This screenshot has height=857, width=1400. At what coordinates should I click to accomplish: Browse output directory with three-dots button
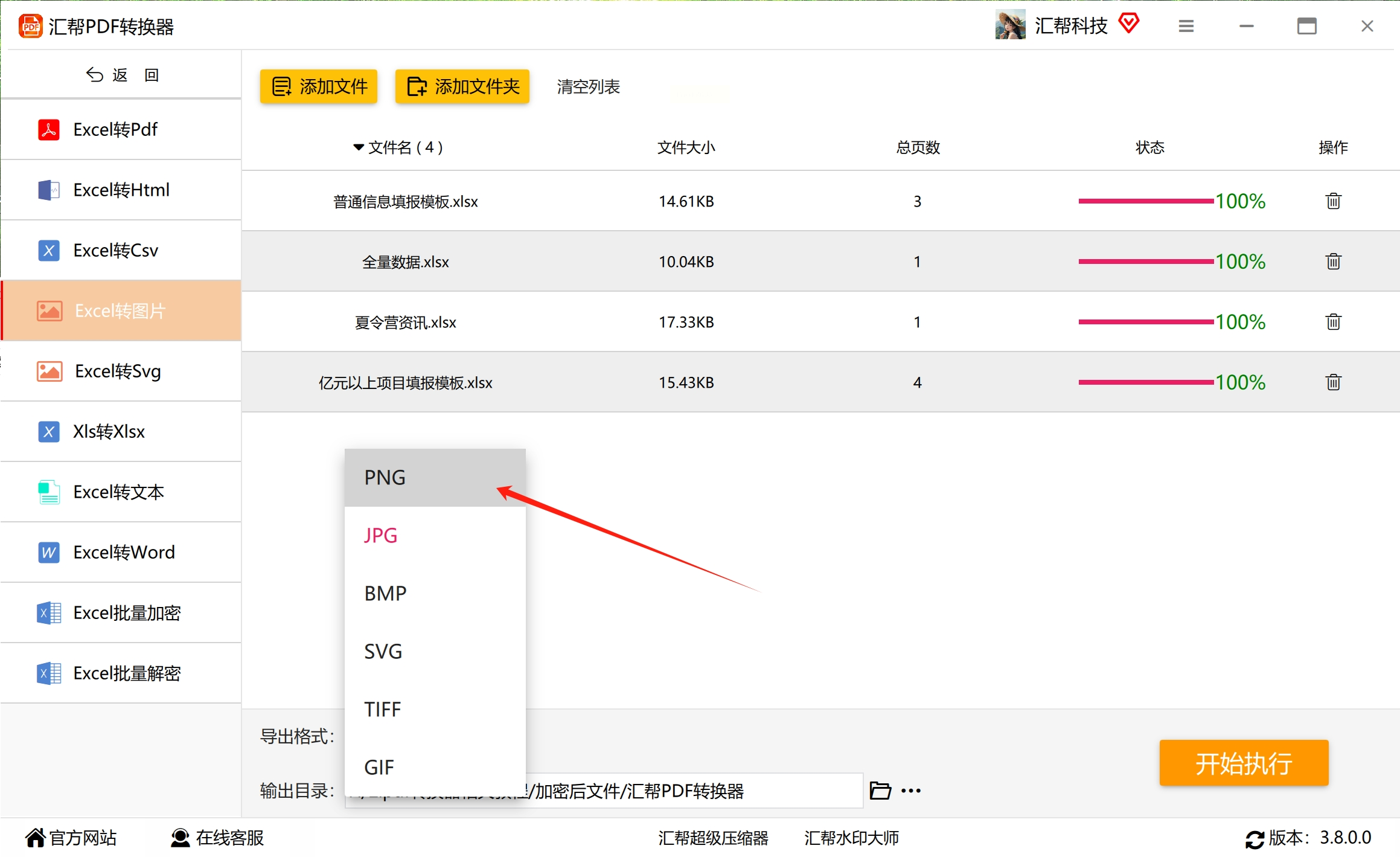911,791
